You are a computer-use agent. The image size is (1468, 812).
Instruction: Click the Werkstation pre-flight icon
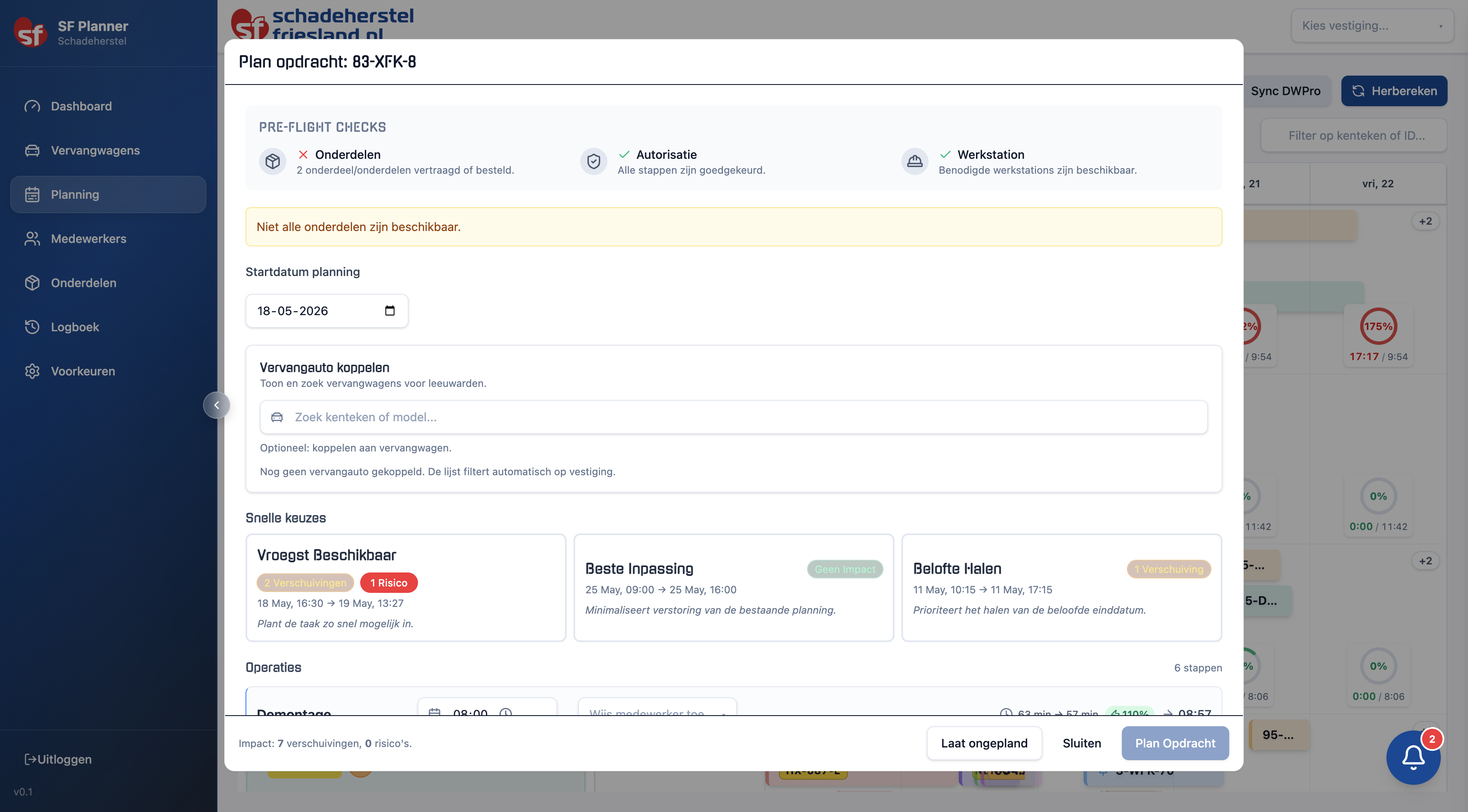click(915, 162)
